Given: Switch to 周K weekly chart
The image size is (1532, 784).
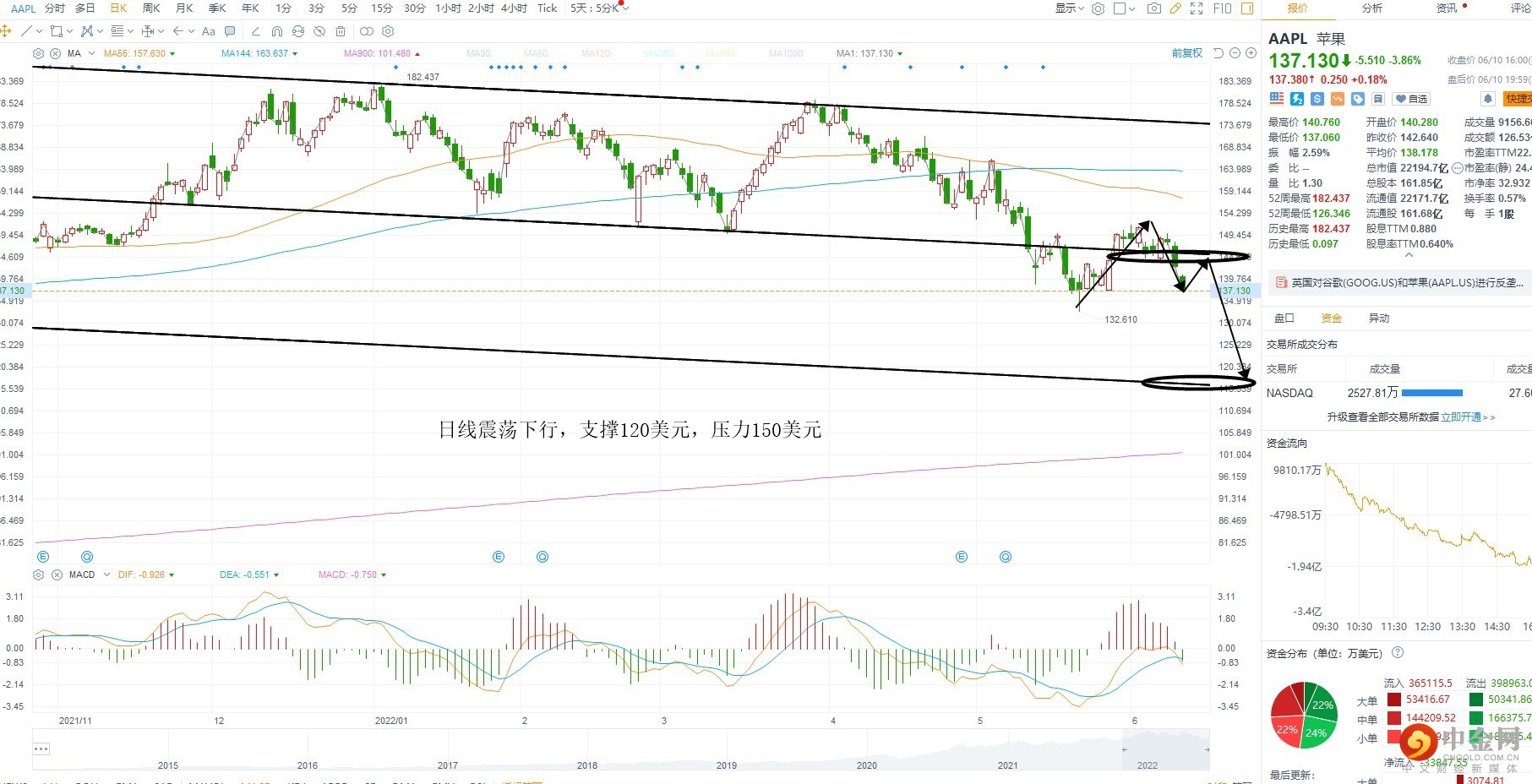Looking at the screenshot, I should [x=151, y=8].
